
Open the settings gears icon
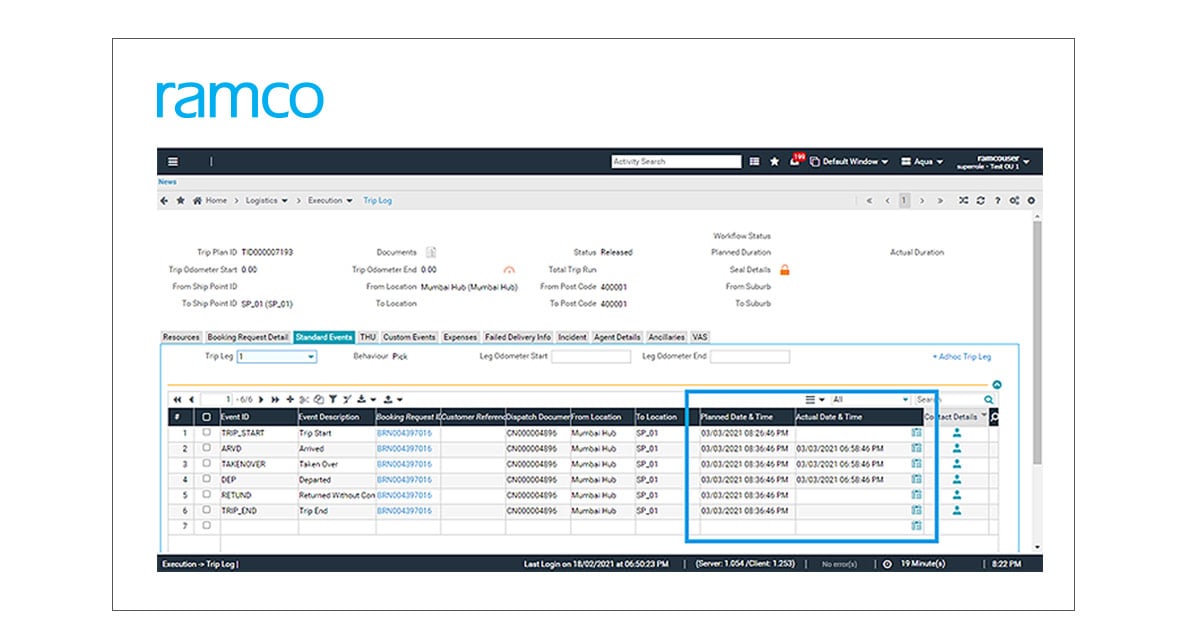[1014, 200]
